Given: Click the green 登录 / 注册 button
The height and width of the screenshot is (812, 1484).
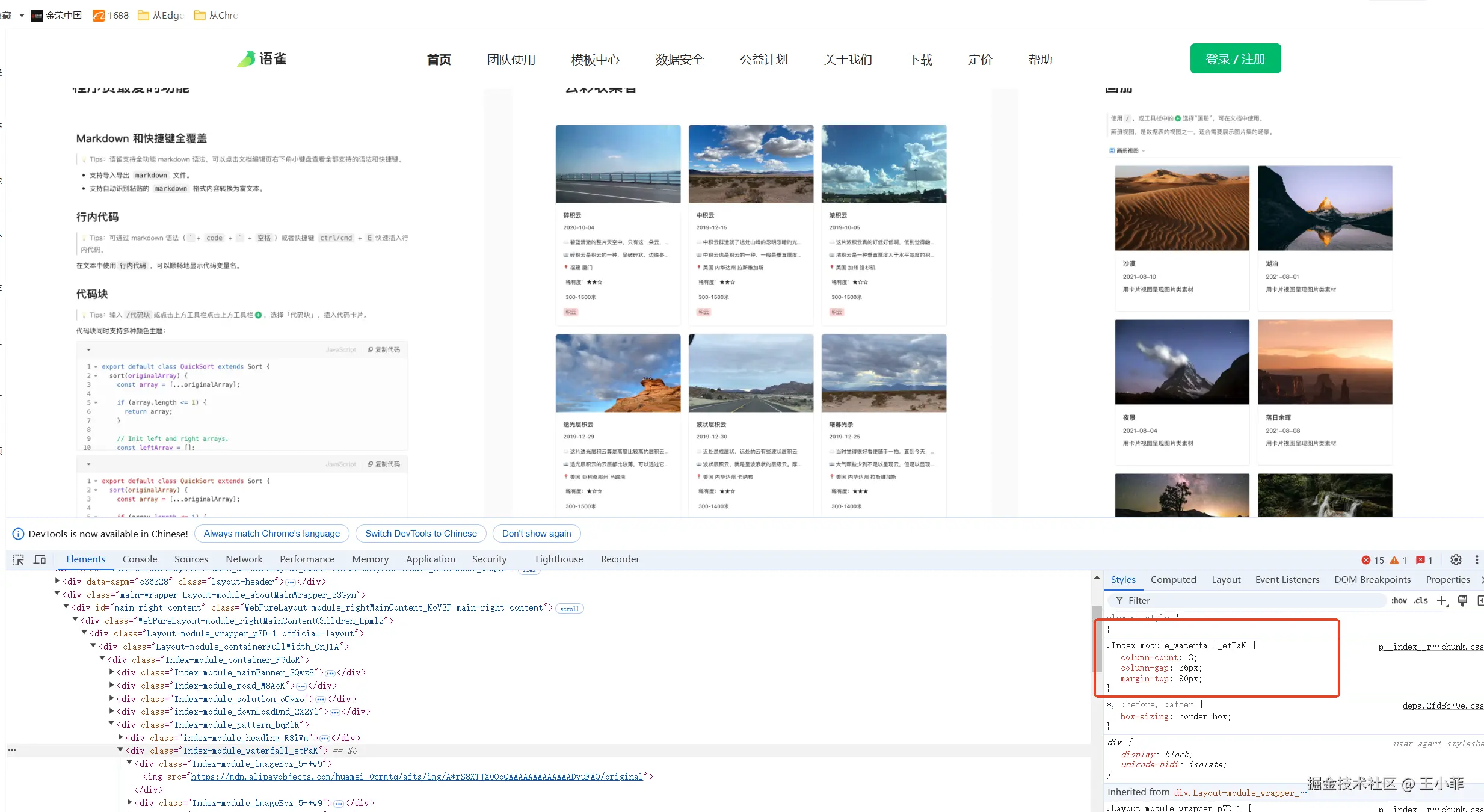Looking at the screenshot, I should click(x=1235, y=59).
